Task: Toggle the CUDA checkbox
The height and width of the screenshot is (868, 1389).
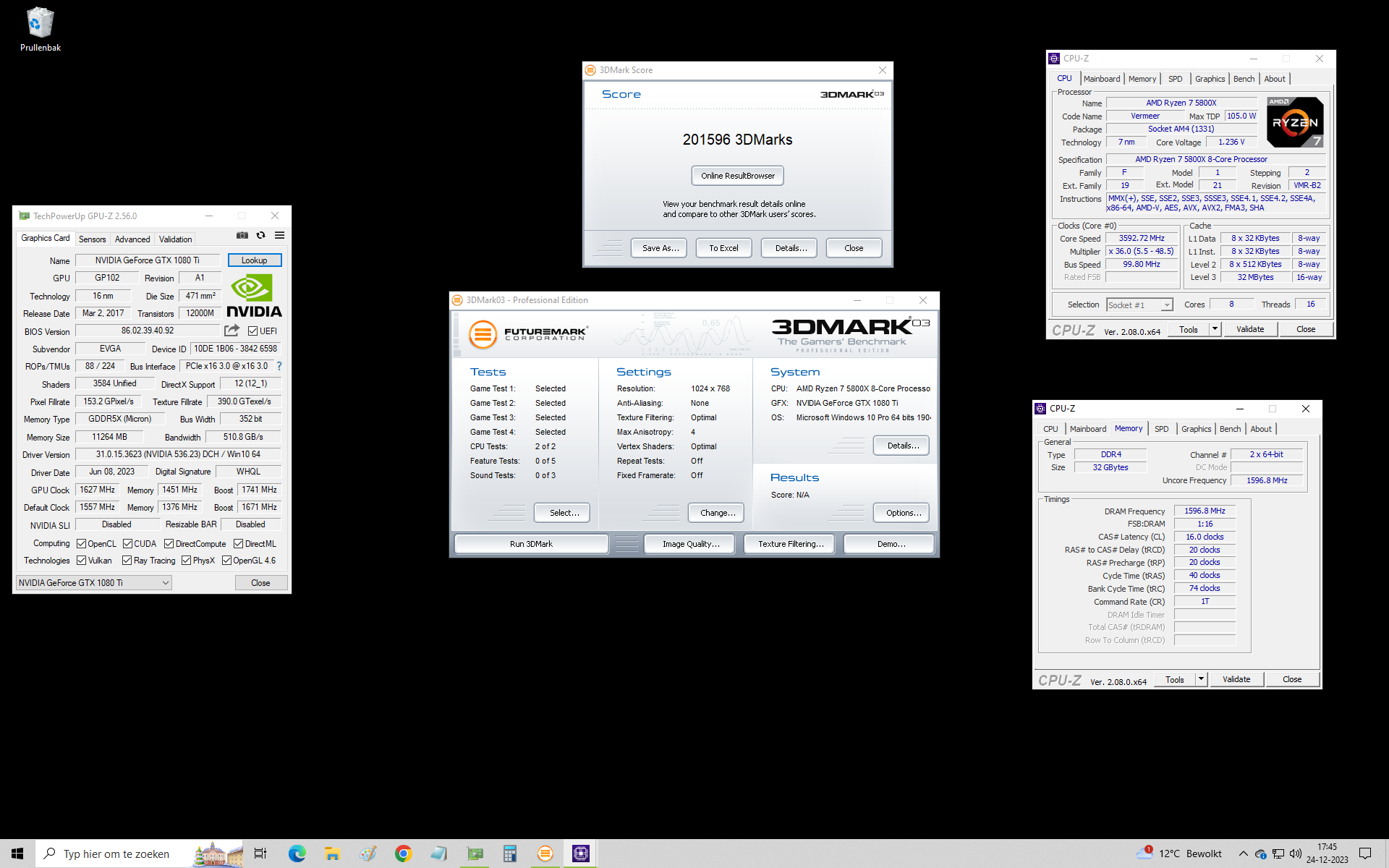Action: [x=128, y=544]
